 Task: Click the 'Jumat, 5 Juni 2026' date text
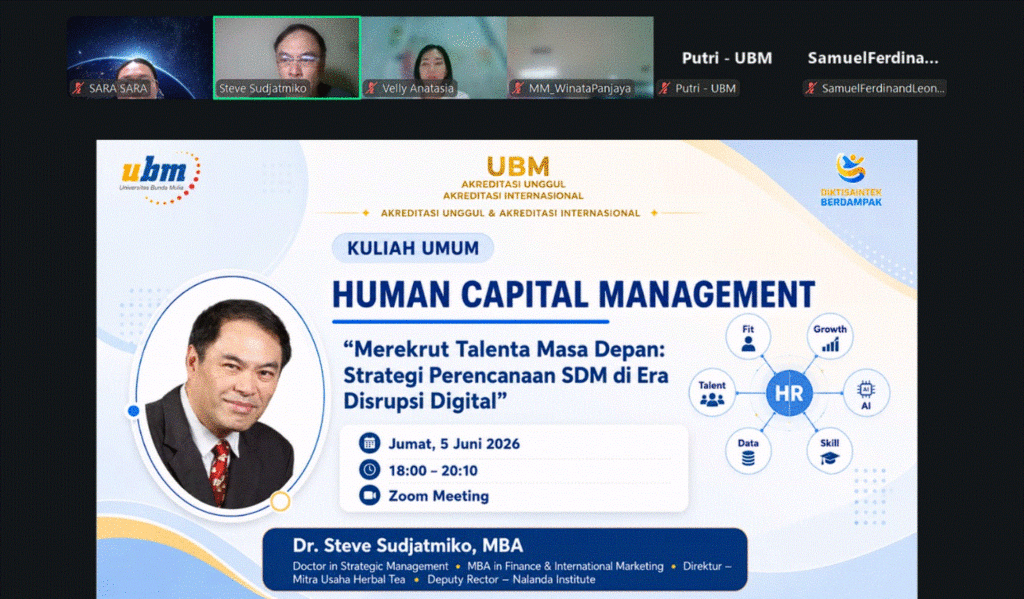pyautogui.click(x=455, y=444)
